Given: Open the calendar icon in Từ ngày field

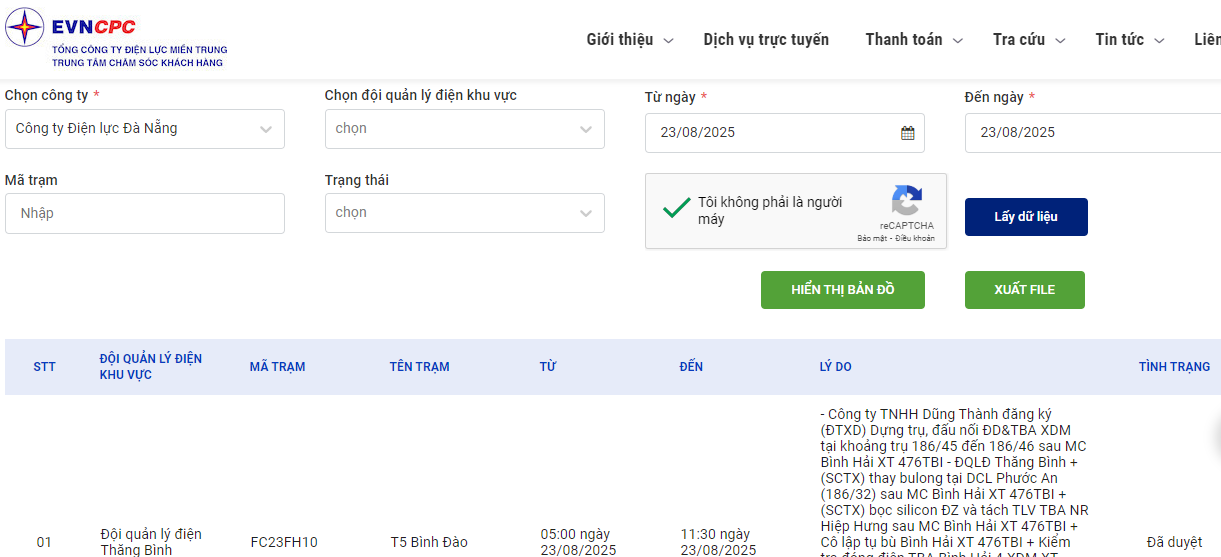Looking at the screenshot, I should click(907, 132).
